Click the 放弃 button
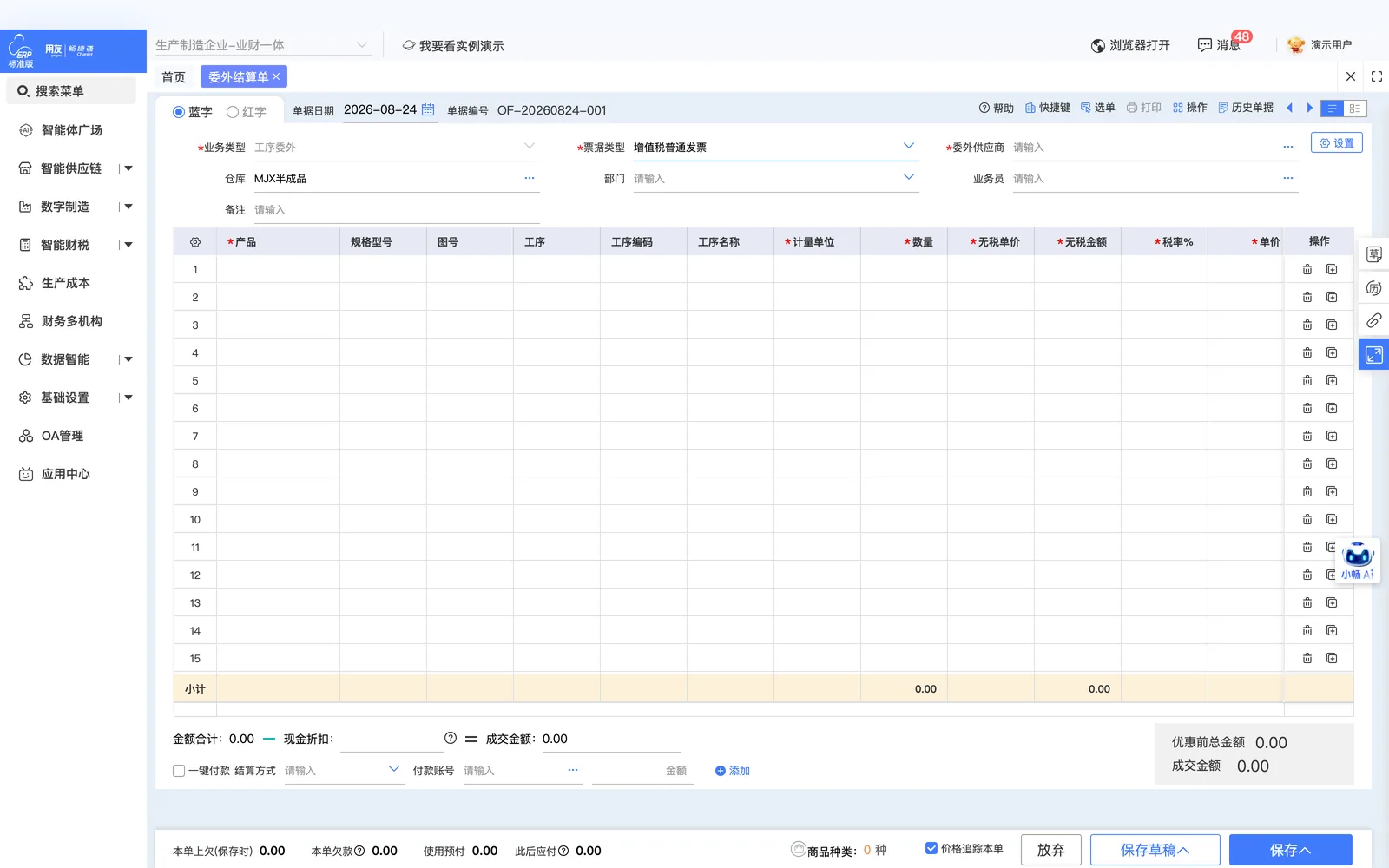 point(1050,850)
